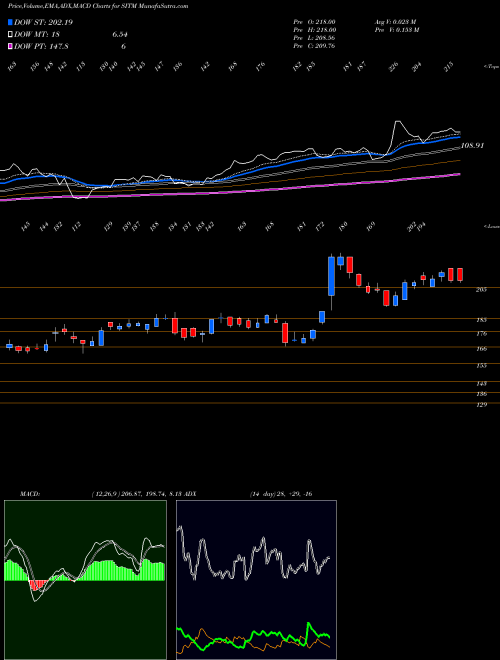Click the '6.54' value beside DOW MT
This screenshot has width=500, height=660.
pyautogui.click(x=120, y=35)
